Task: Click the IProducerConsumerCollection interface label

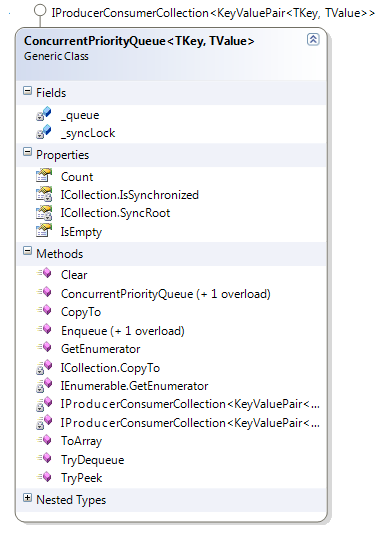Action: click(x=213, y=13)
